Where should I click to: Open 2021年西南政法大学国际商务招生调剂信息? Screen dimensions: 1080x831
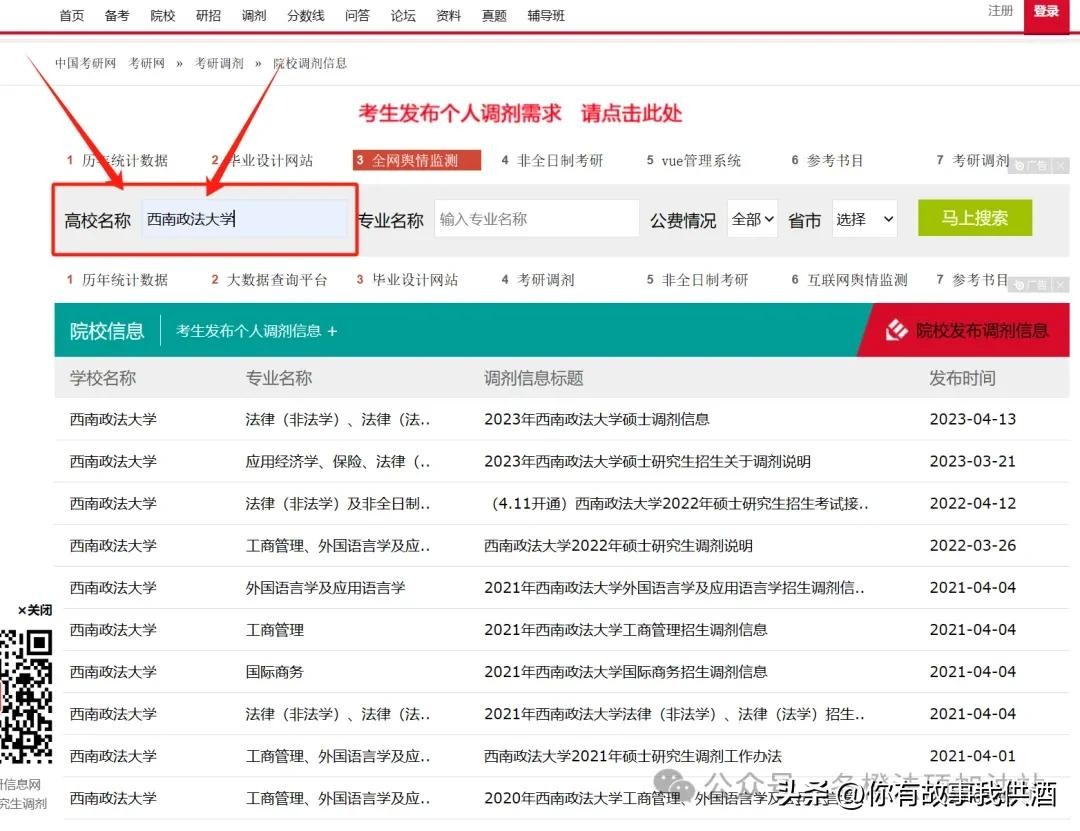(x=625, y=672)
